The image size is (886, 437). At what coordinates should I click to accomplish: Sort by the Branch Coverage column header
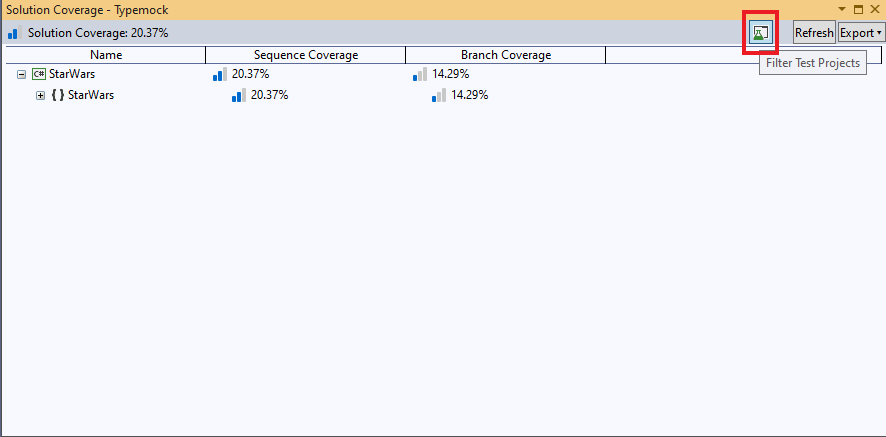[x=505, y=55]
